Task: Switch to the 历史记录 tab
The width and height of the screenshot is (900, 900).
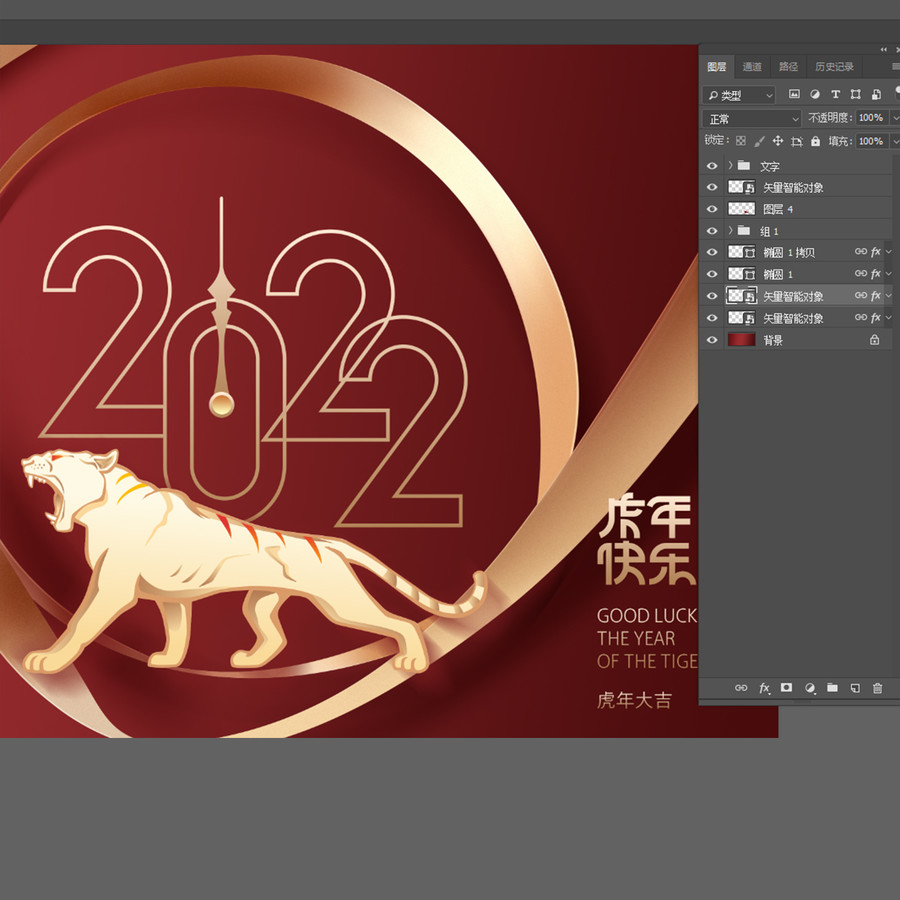Action: (834, 67)
